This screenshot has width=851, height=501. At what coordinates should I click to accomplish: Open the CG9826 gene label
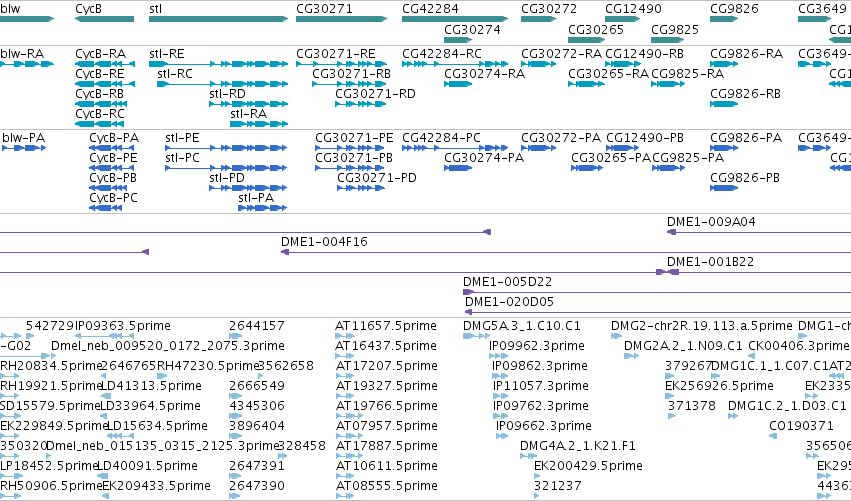coord(734,9)
